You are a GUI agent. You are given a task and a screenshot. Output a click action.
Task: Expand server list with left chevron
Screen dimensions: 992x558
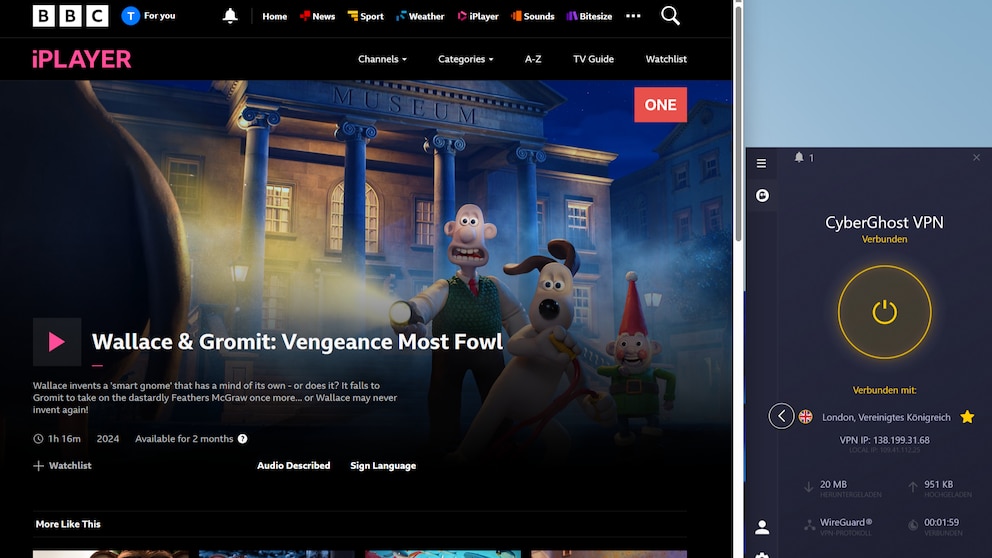coord(781,416)
